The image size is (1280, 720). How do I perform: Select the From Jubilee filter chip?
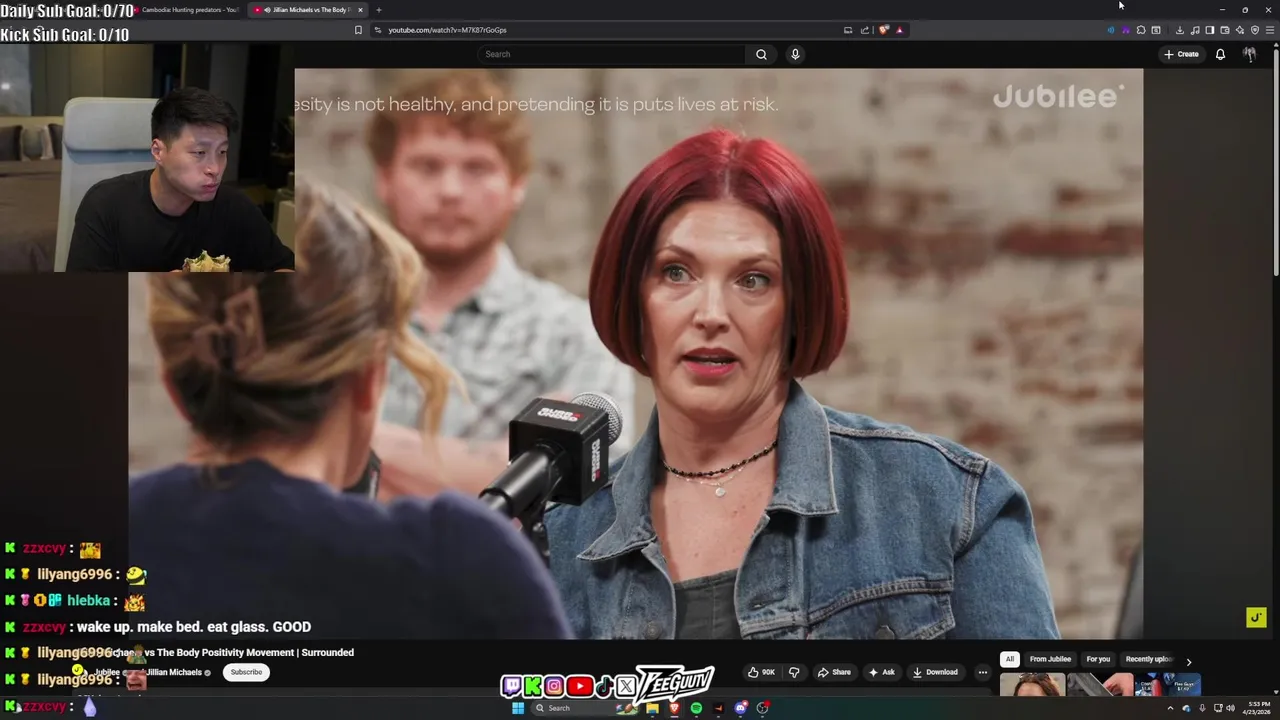coord(1050,659)
